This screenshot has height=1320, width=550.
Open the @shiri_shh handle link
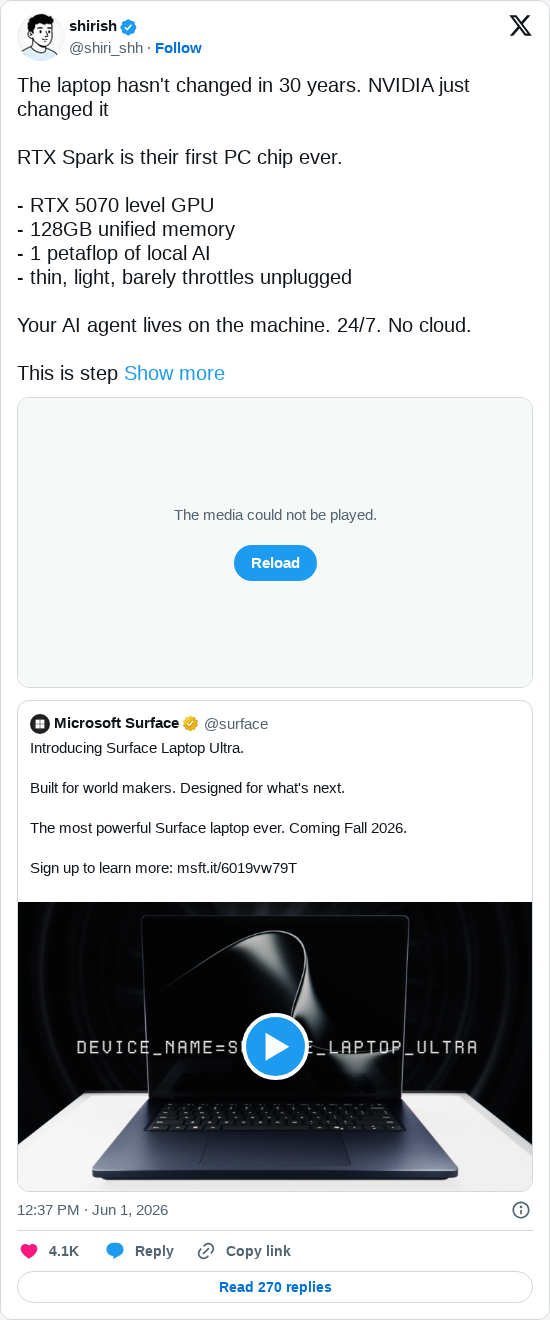(x=106, y=48)
